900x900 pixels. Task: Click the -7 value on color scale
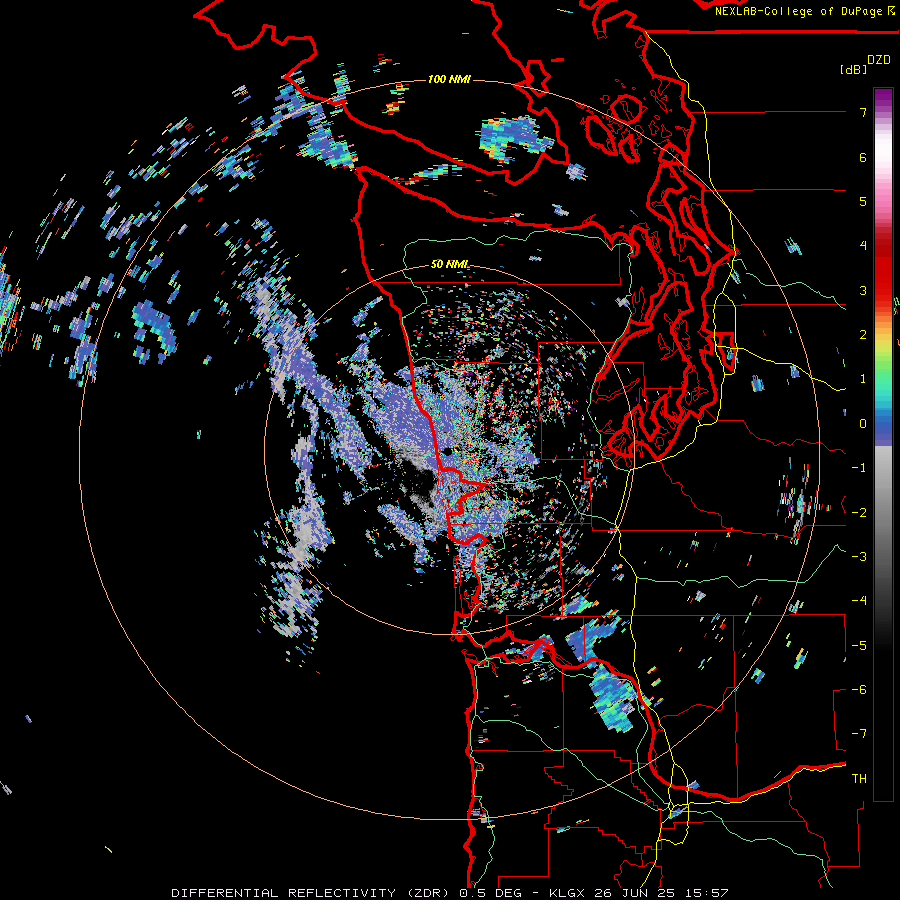859,734
